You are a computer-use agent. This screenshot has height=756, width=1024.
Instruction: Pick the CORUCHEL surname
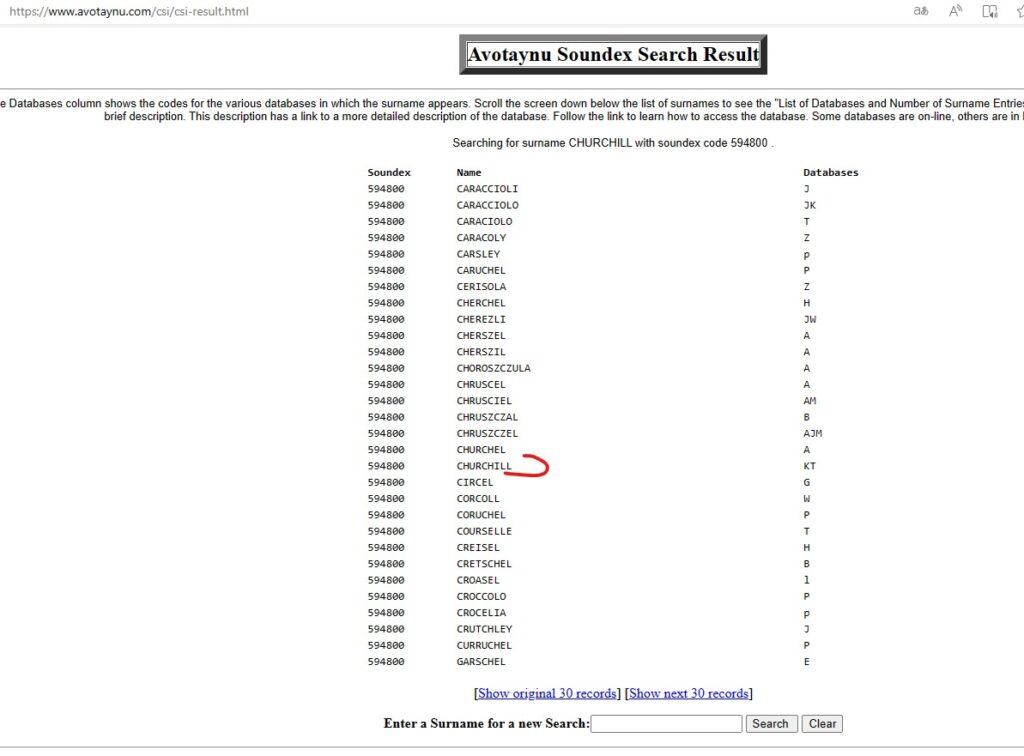[x=481, y=515]
